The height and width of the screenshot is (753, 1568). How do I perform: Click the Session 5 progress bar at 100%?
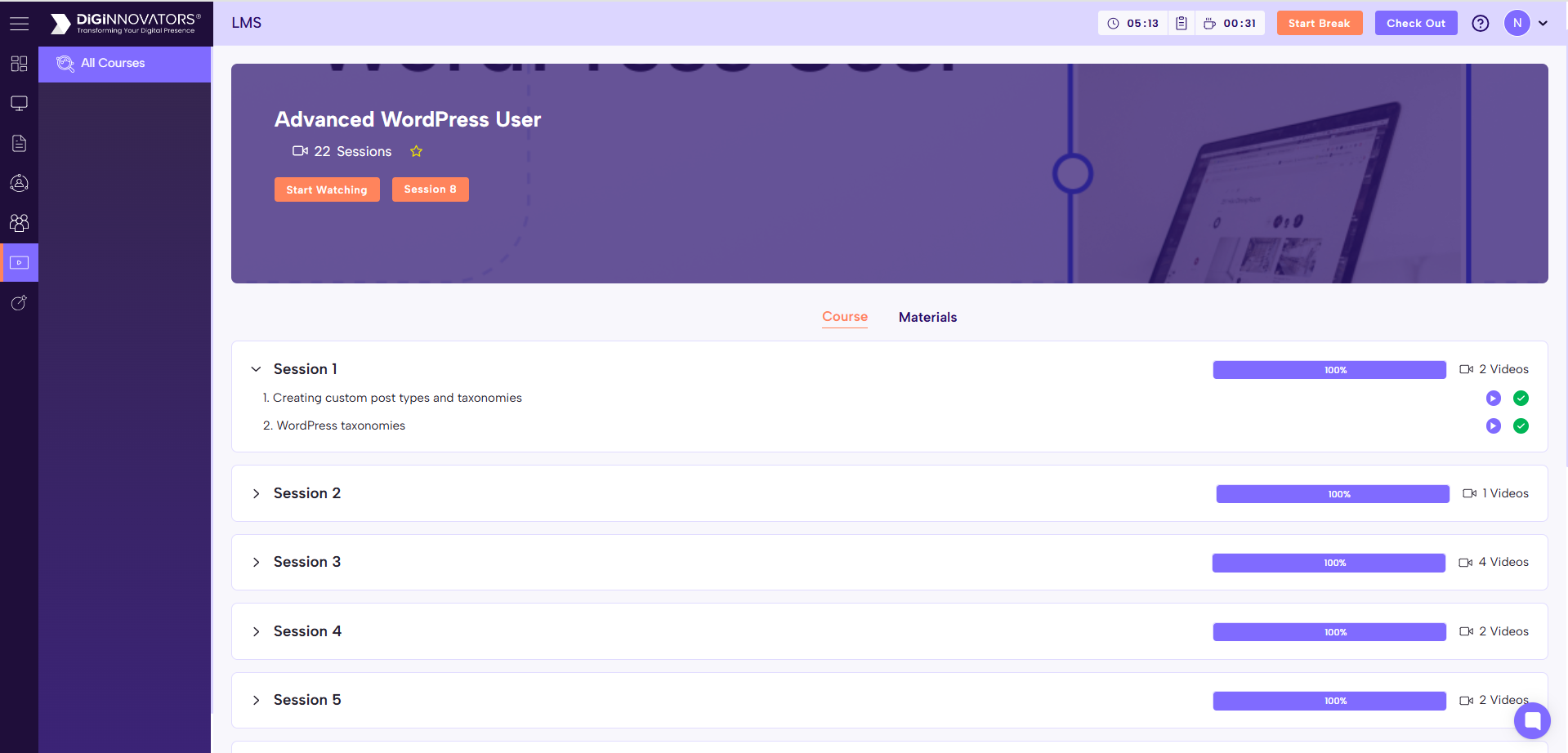pyautogui.click(x=1329, y=701)
